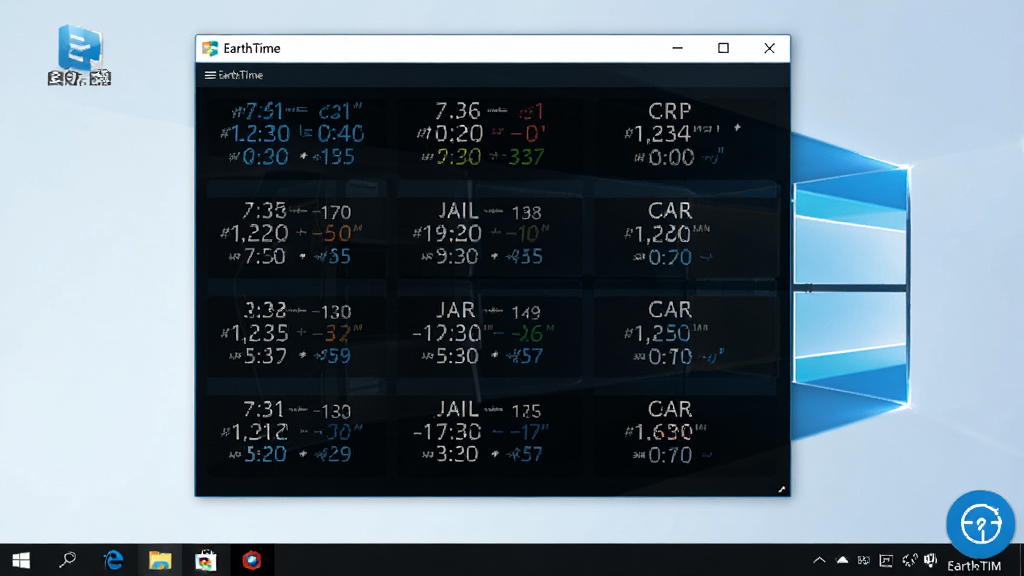Click the "1,212" value in the left column

coord(260,432)
